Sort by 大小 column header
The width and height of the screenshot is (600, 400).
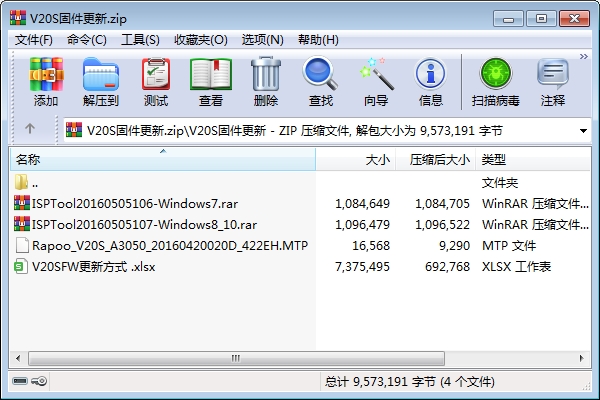coord(356,159)
